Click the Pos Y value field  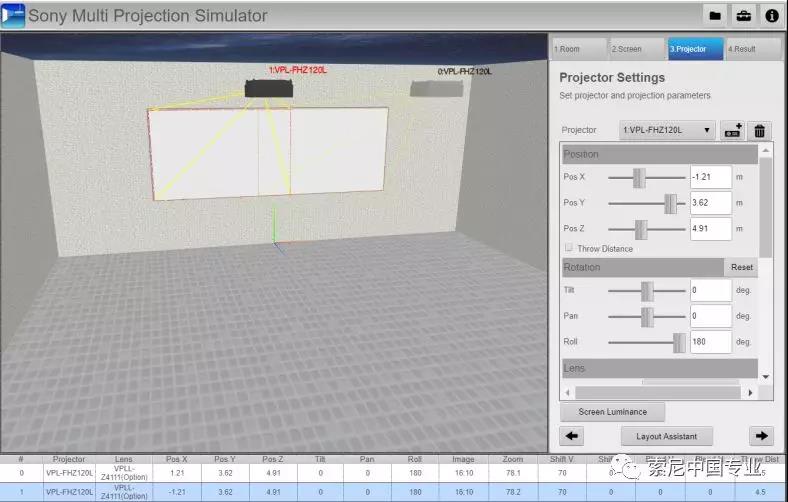click(711, 203)
